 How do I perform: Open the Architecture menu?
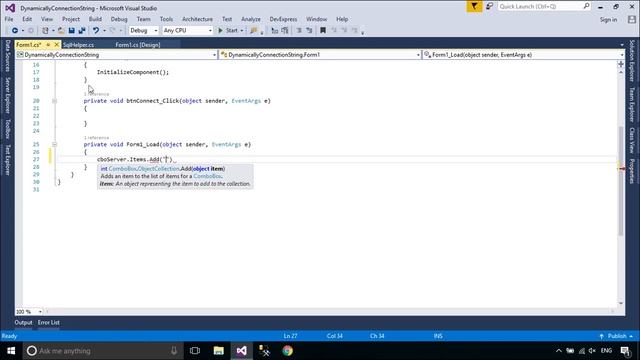(197, 19)
